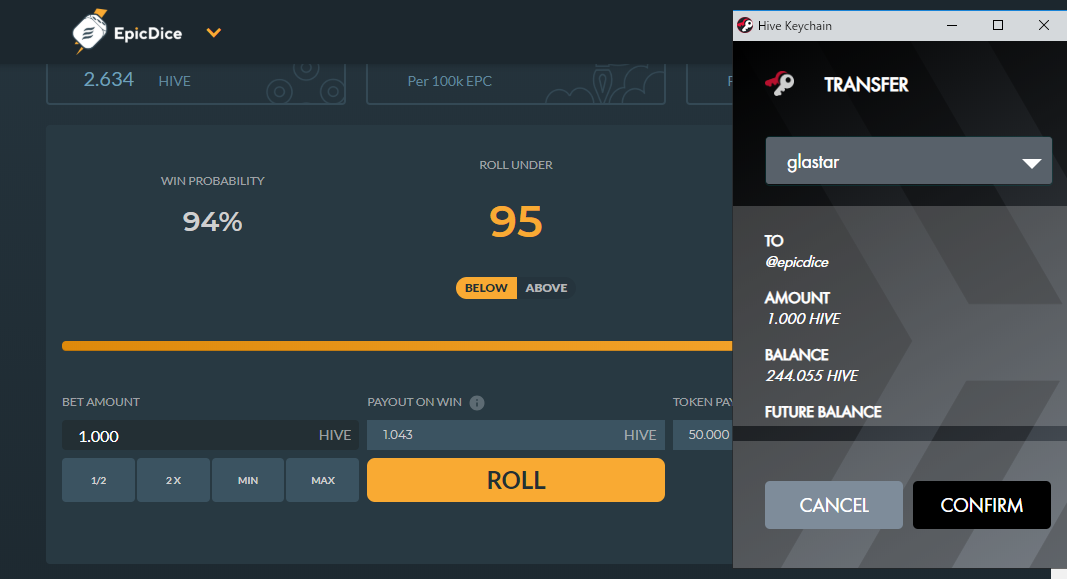This screenshot has height=579, width=1067.
Task: Expand the chevron next to EpicDice
Action: tap(213, 33)
